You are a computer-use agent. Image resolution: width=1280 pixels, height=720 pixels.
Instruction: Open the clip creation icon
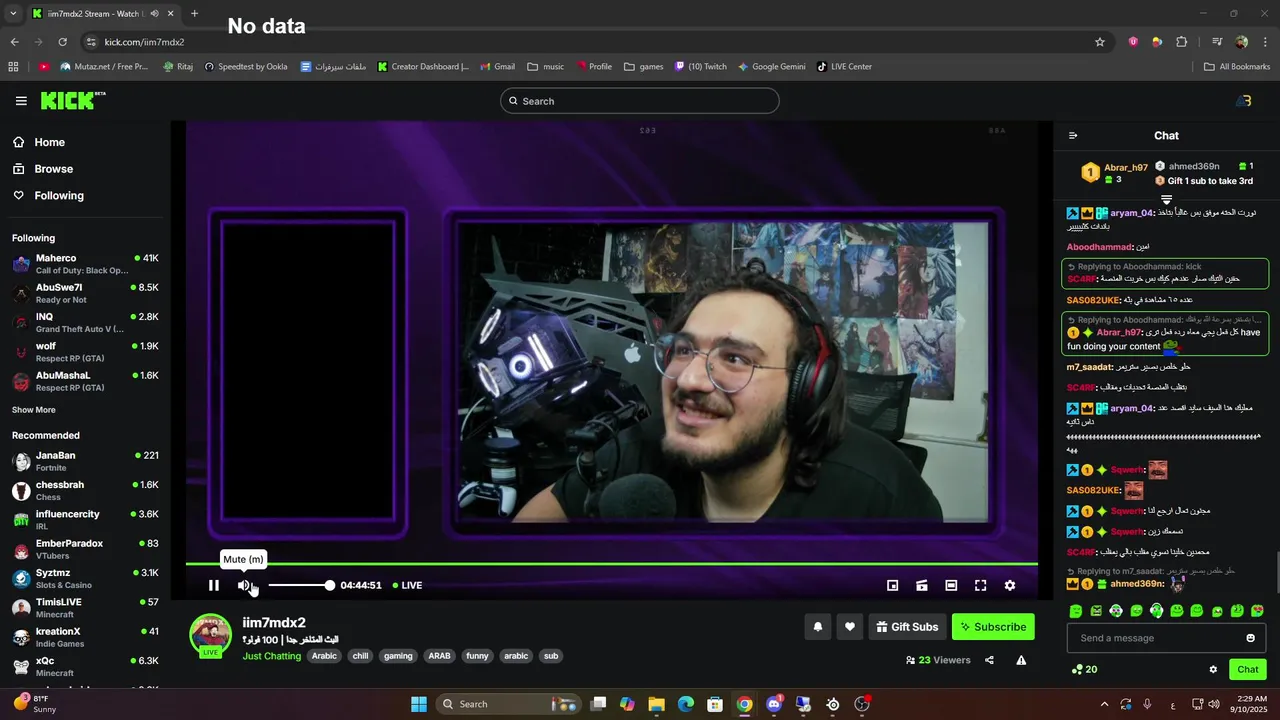[x=922, y=585]
